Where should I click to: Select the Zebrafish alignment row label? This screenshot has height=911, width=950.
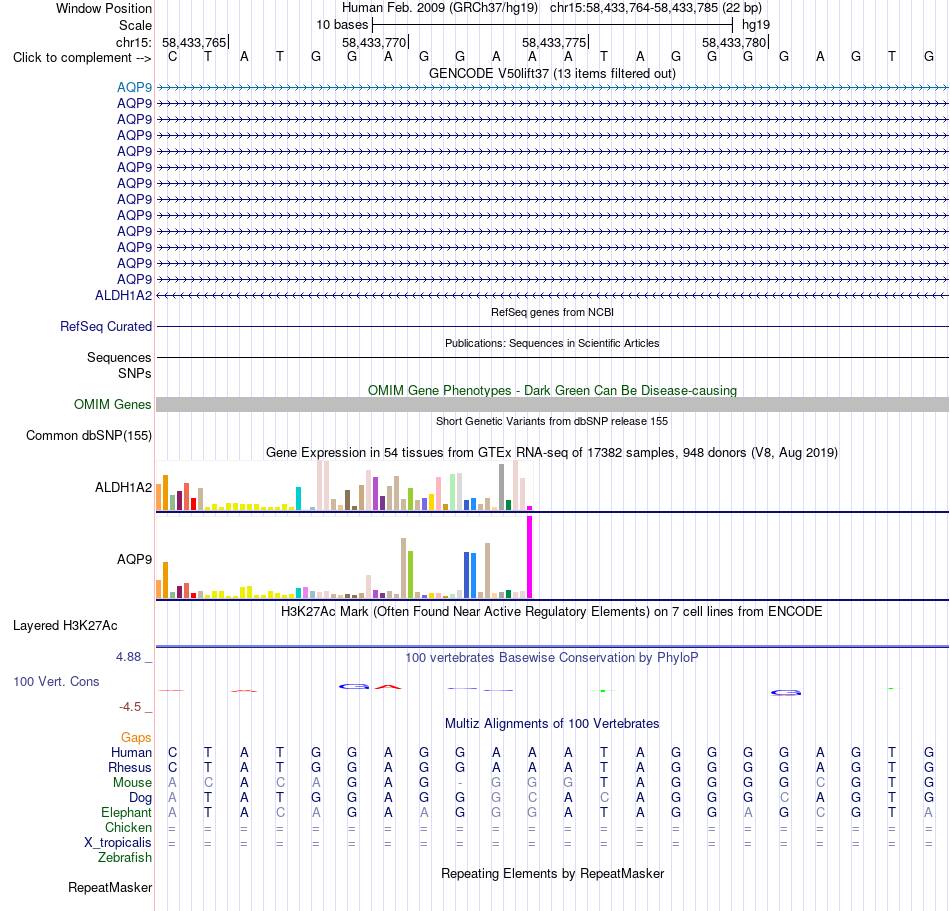[125, 858]
